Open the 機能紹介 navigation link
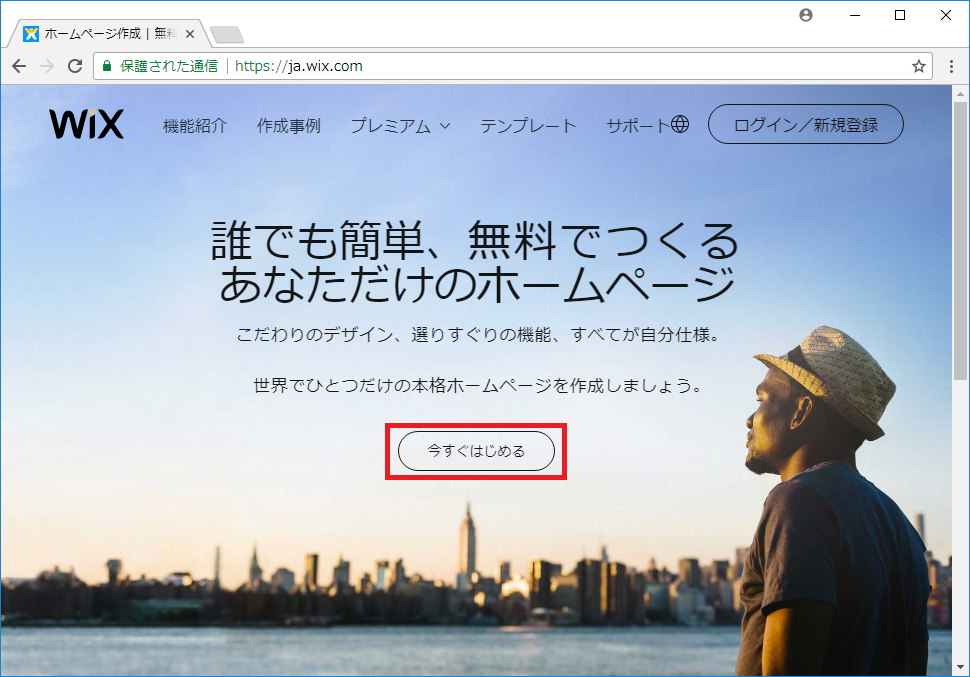This screenshot has height=677, width=970. point(195,126)
